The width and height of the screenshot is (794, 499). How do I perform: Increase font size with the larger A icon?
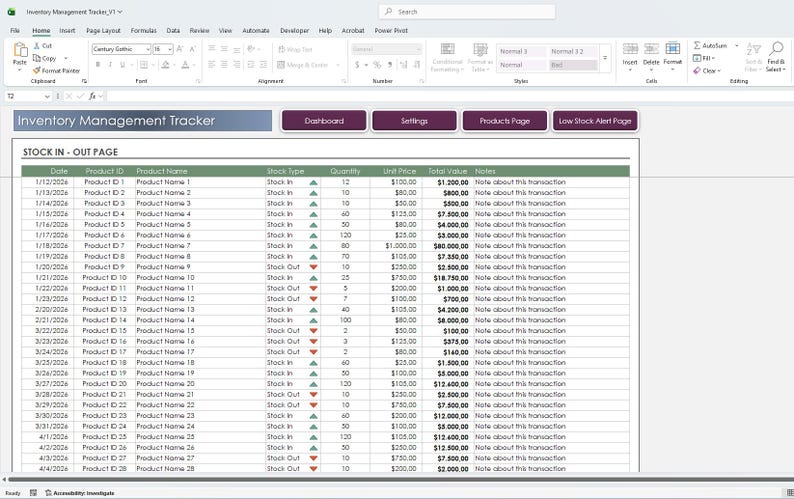pos(180,49)
